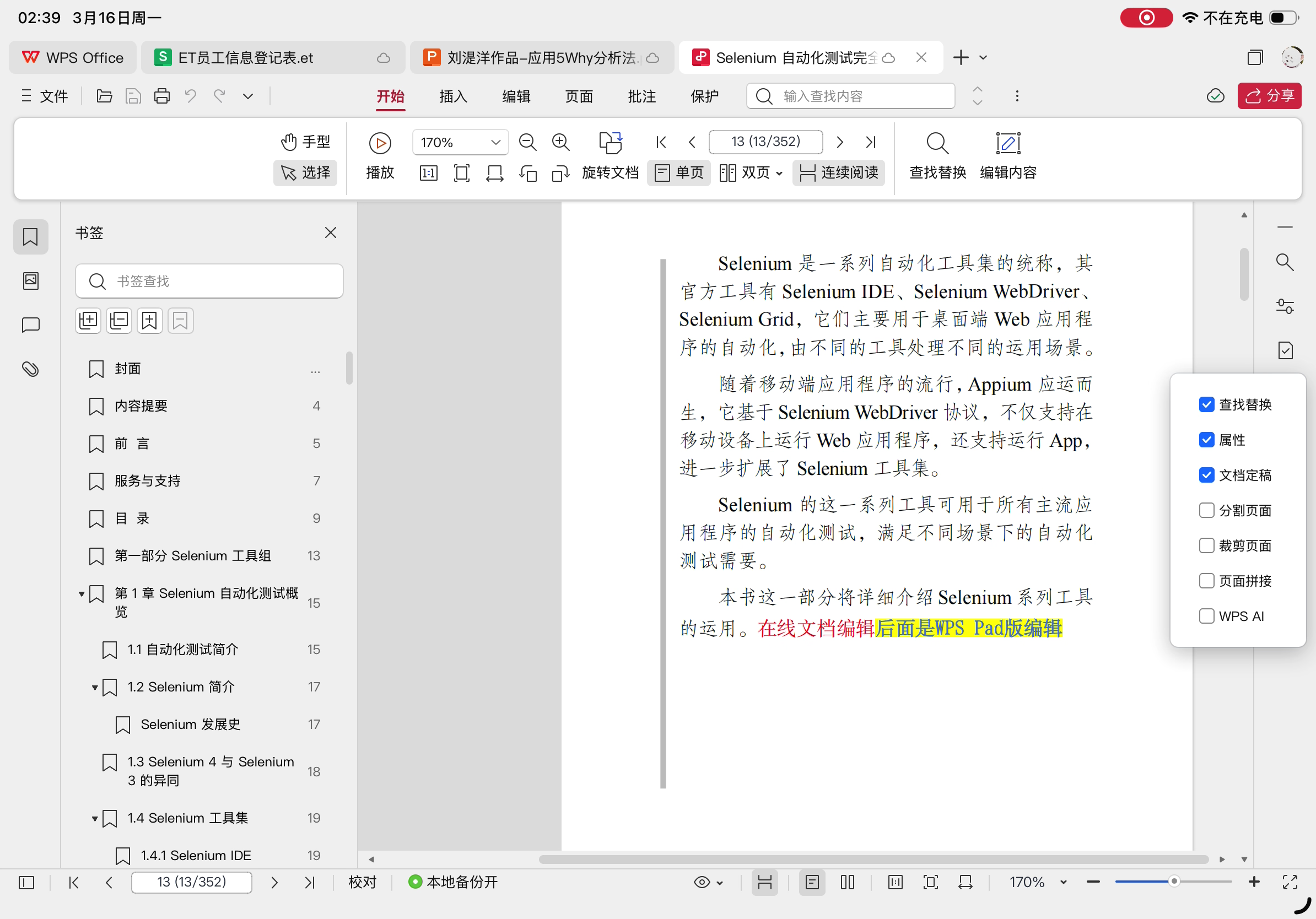Click the Play slideshow icon
1316x919 pixels.
click(x=380, y=143)
